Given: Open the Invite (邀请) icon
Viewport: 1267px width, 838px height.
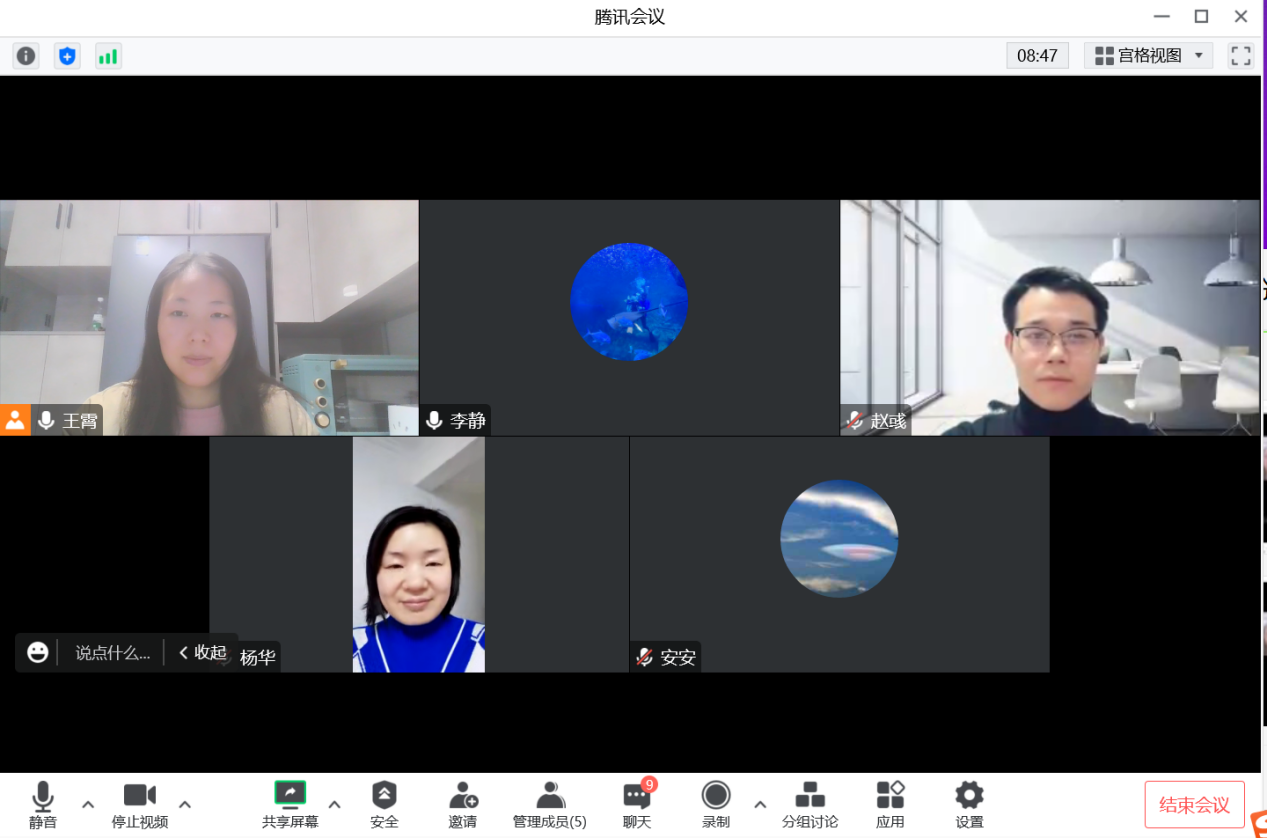Looking at the screenshot, I should pyautogui.click(x=462, y=804).
